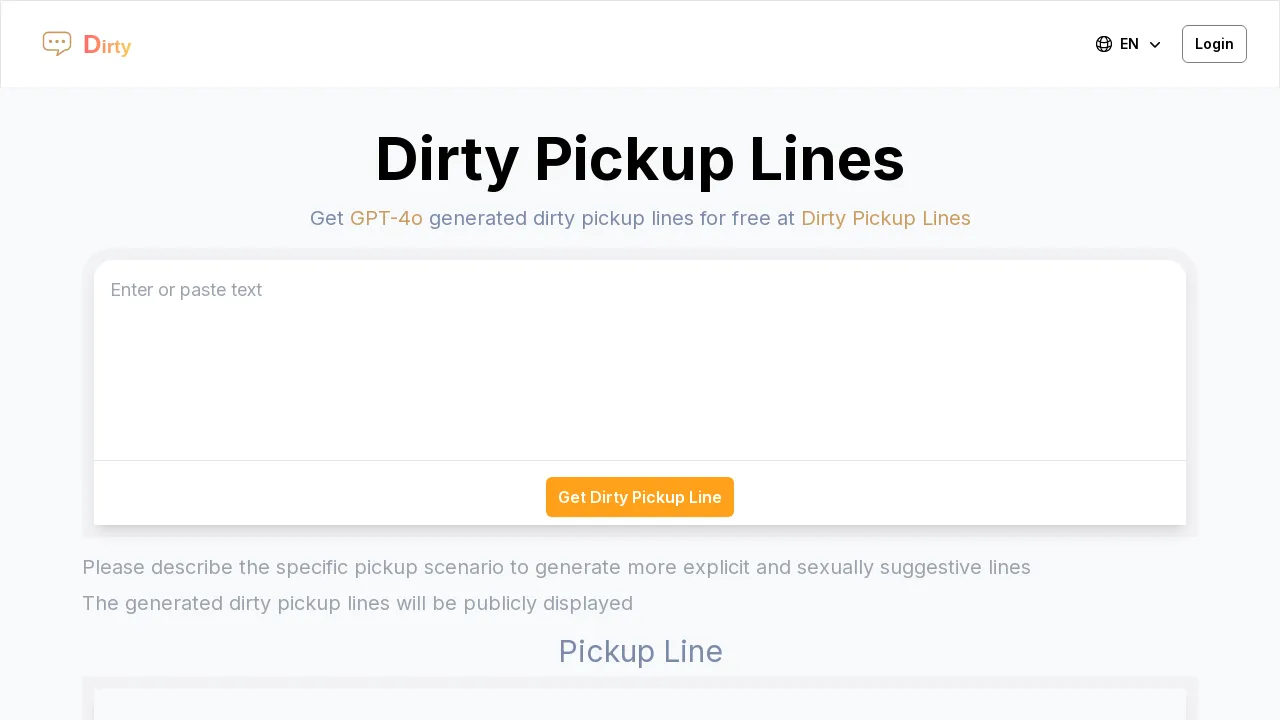Click the public display disclaimer text
1280x720 pixels.
357,603
